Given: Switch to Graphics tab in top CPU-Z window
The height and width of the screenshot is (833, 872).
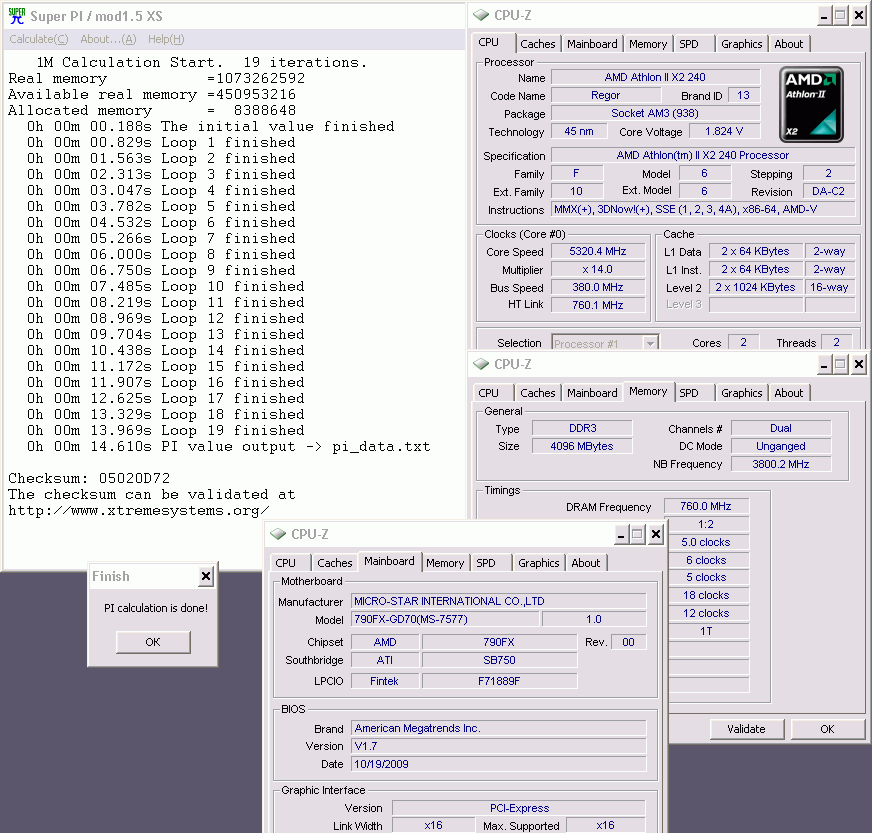Looking at the screenshot, I should (x=741, y=44).
